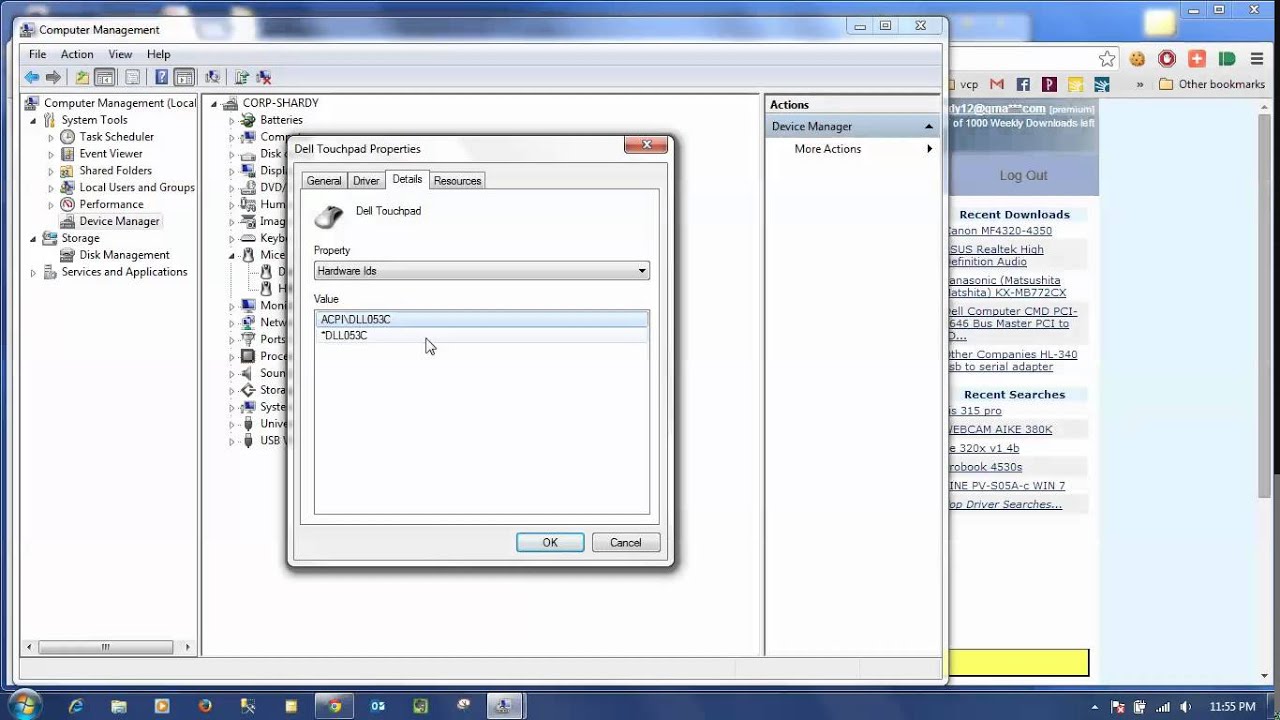Select CORP-SHARDY root in device tree
This screenshot has height=720, width=1280.
tap(280, 103)
